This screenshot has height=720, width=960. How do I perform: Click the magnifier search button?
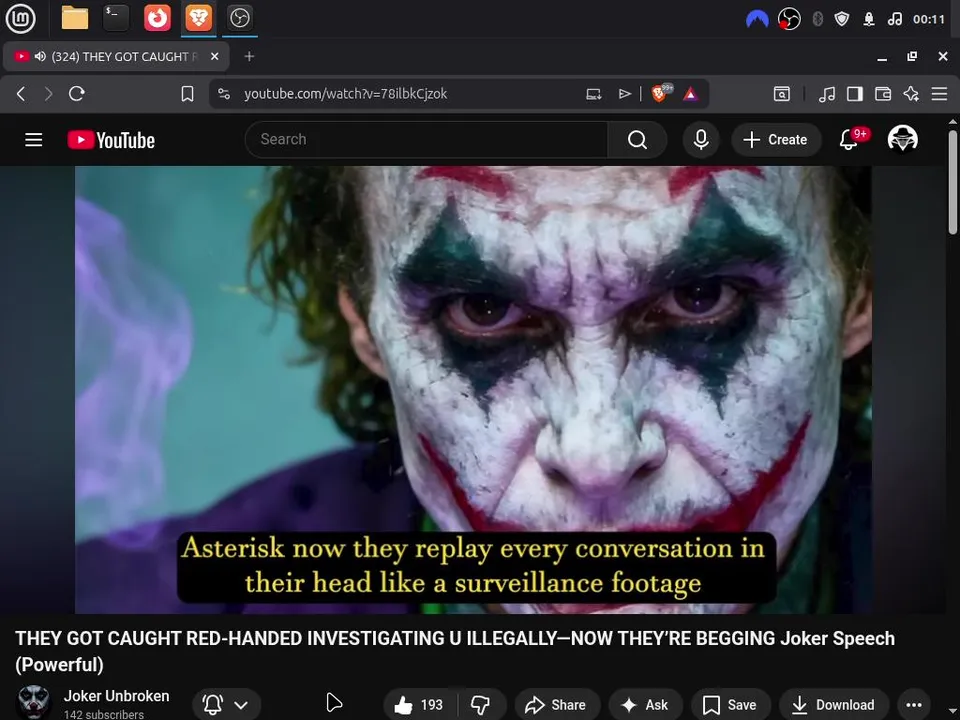[x=637, y=140]
